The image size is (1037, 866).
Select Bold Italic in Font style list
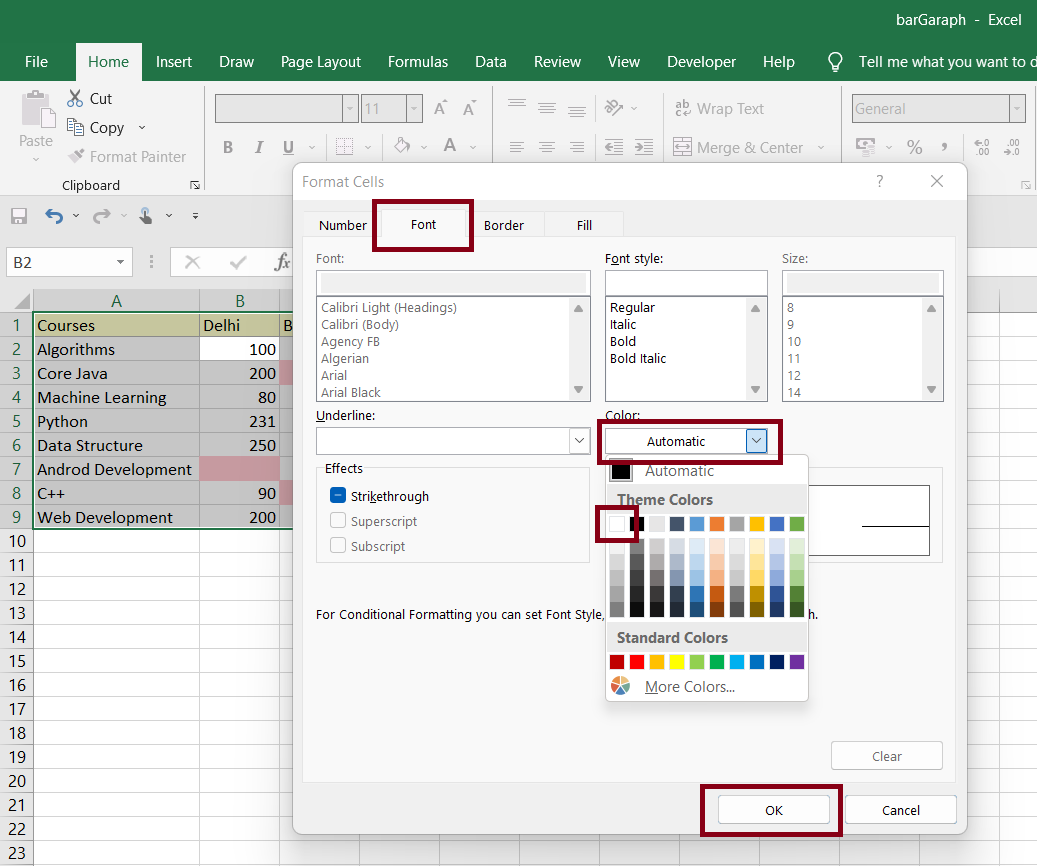pos(638,359)
